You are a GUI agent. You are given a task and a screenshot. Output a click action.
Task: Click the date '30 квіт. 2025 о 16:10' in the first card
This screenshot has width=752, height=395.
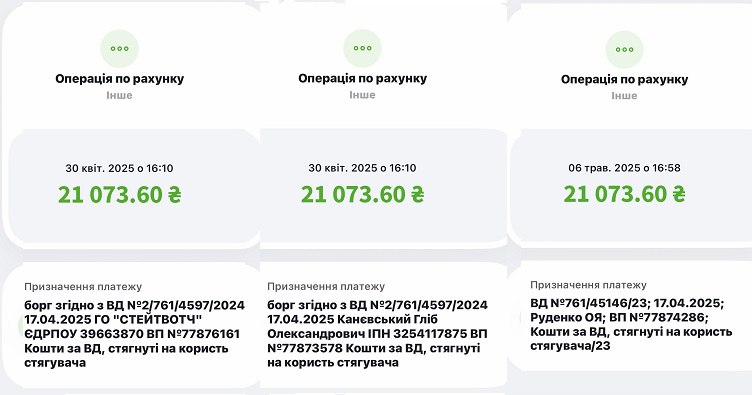click(119, 168)
